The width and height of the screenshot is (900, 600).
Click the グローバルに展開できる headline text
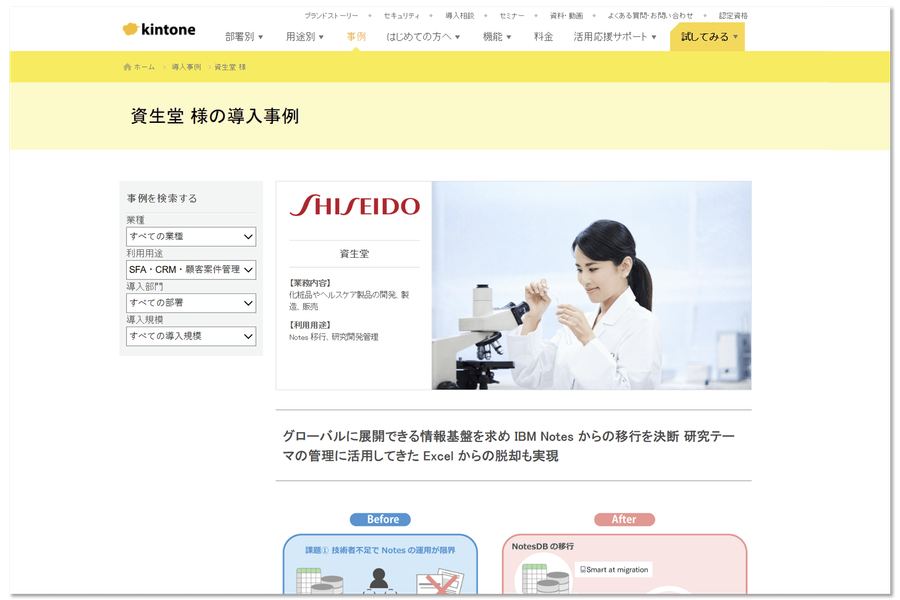coord(509,446)
